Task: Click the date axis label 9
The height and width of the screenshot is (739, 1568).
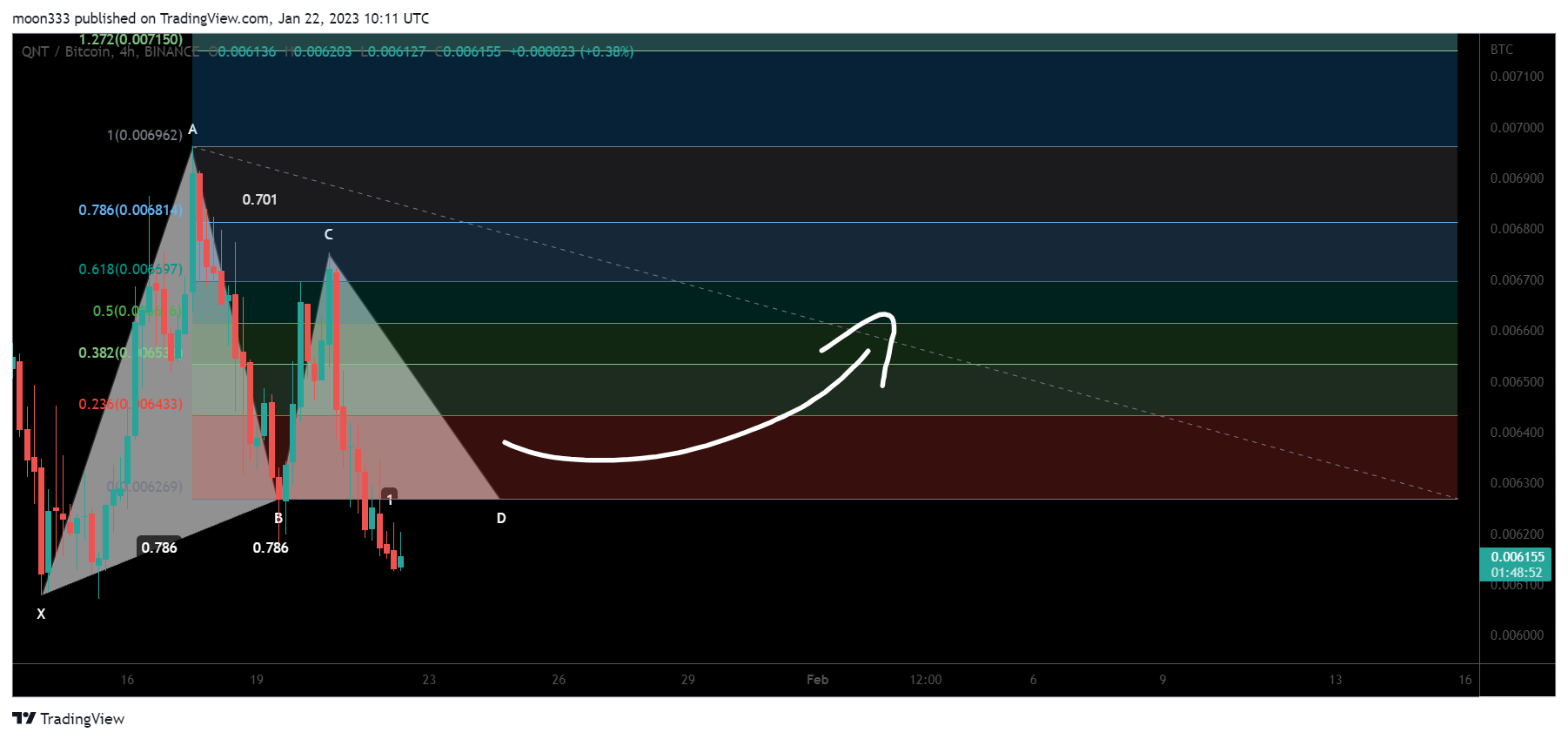Action: click(1163, 680)
